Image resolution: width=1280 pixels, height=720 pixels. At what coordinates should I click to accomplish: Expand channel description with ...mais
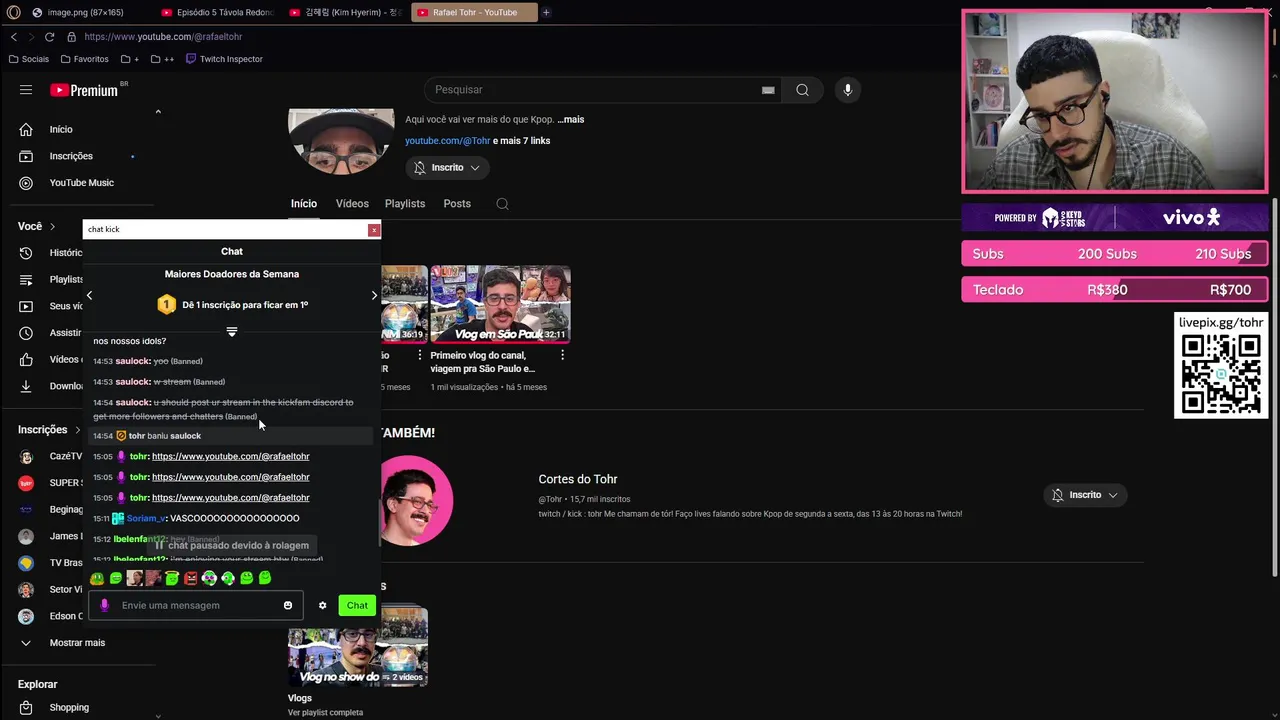point(571,119)
